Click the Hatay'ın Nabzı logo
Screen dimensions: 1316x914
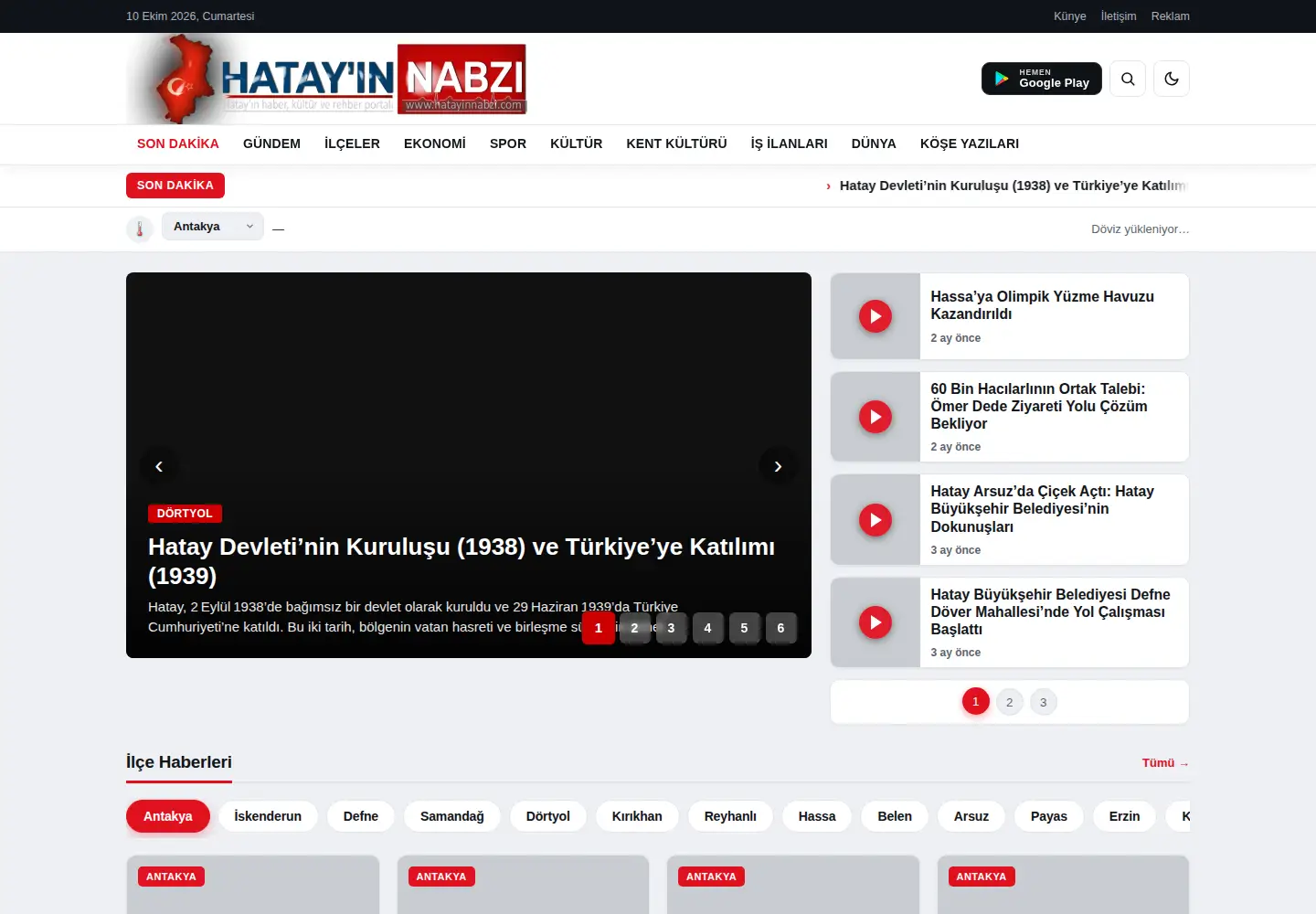pyautogui.click(x=326, y=79)
